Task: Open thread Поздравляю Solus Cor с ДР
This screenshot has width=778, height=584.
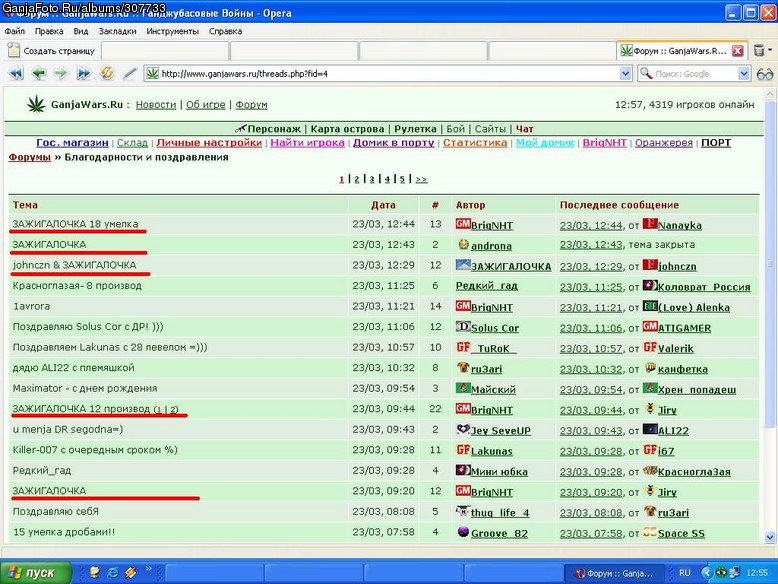Action: click(x=88, y=326)
